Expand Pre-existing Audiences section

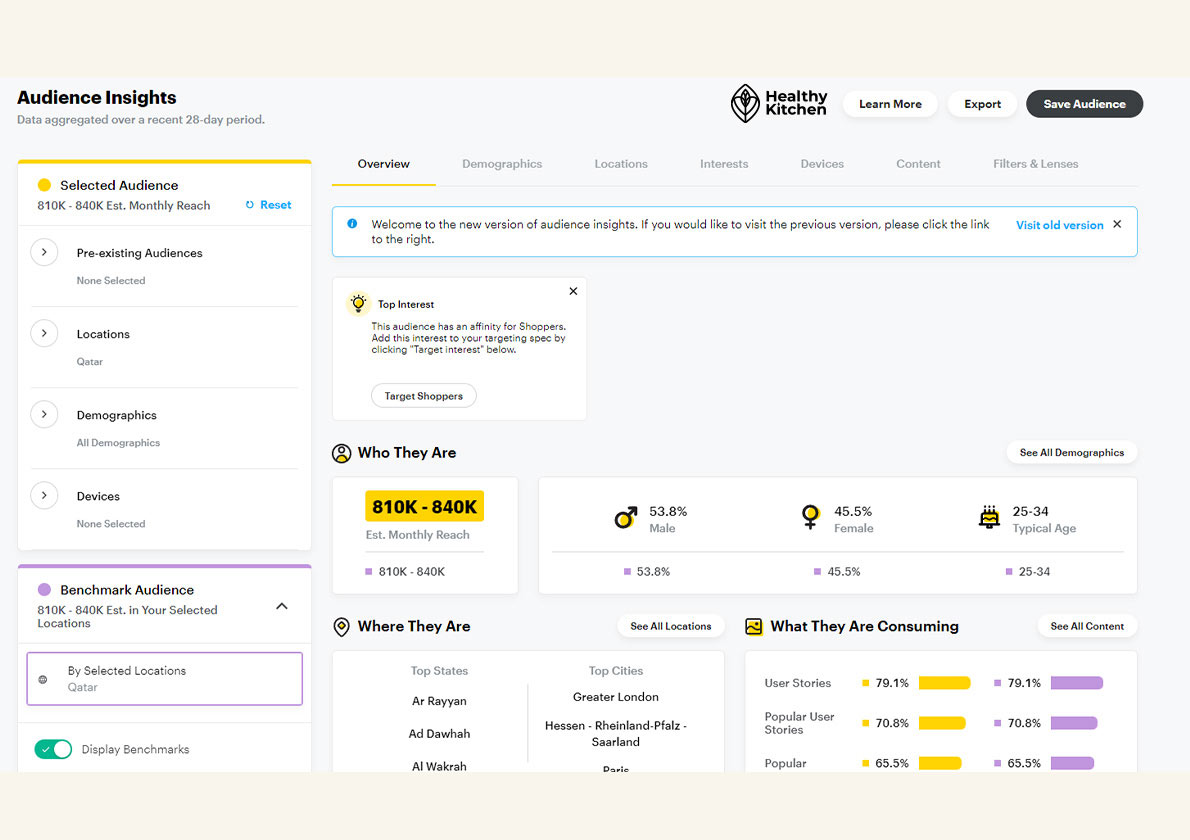(44, 253)
